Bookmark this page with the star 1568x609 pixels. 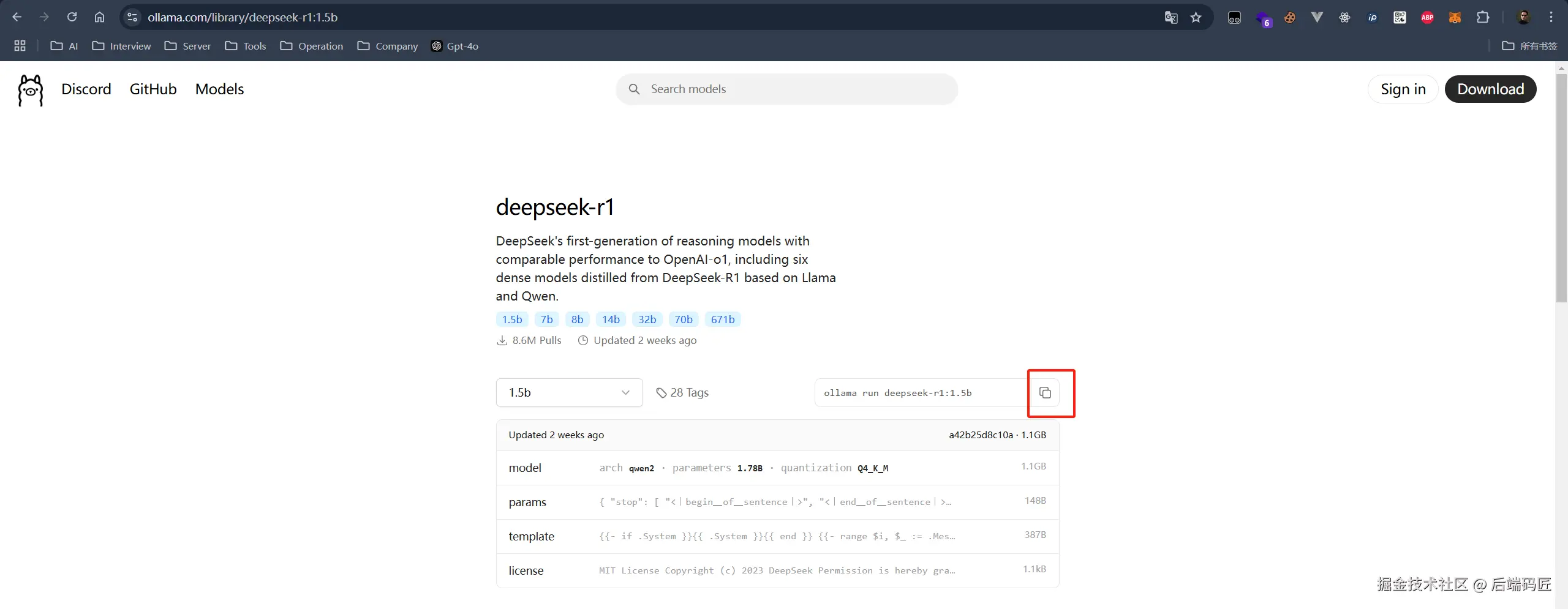1196,17
